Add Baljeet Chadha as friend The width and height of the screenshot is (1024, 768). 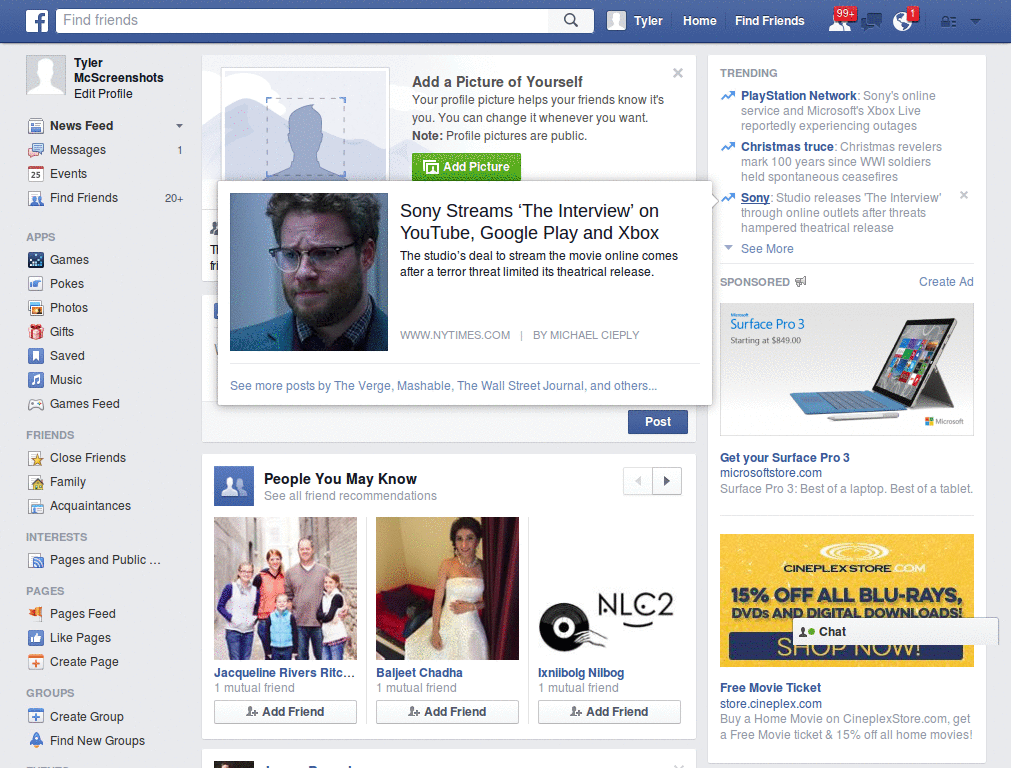pos(447,712)
